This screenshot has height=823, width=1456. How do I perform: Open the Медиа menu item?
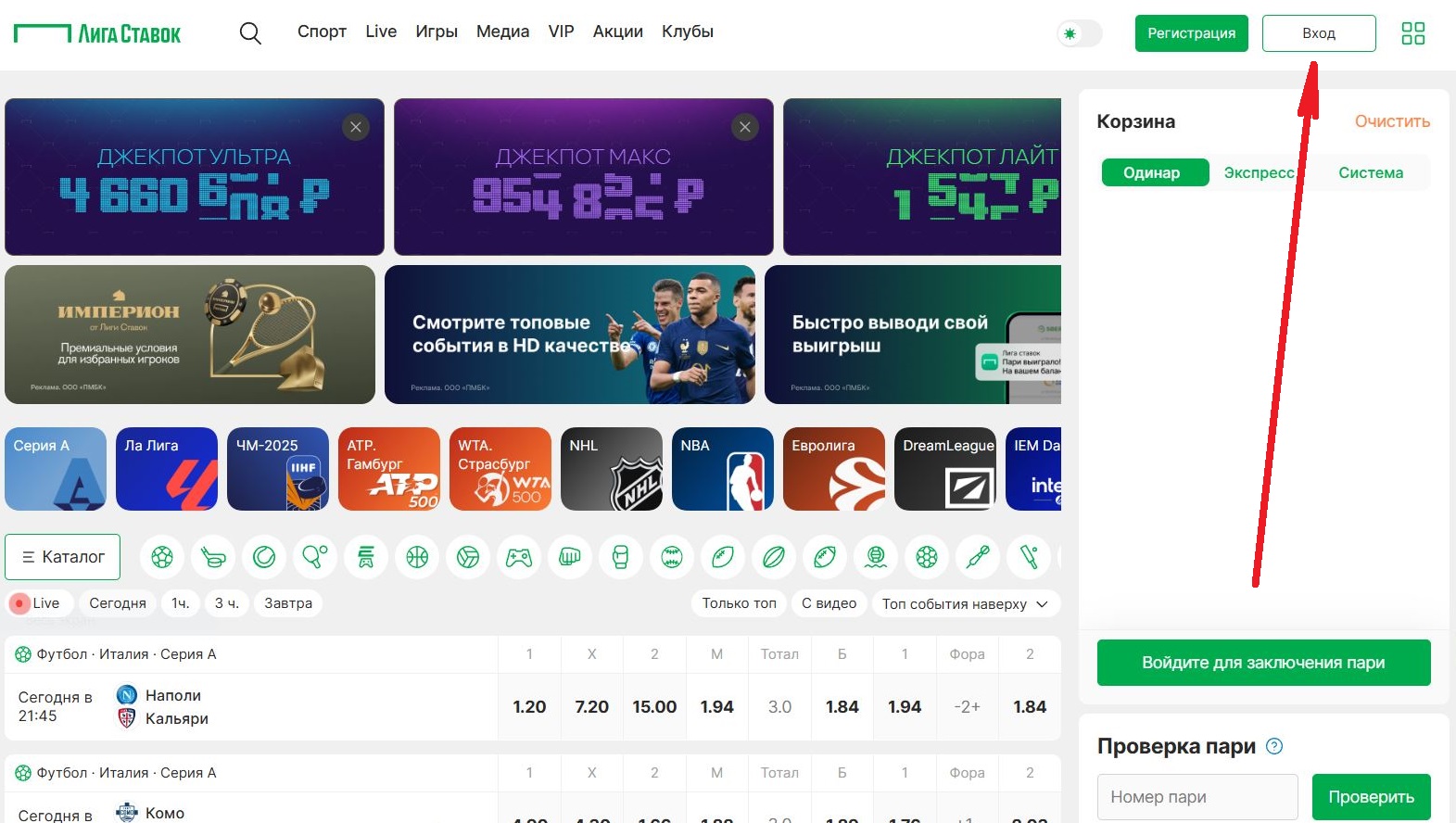coord(502,32)
